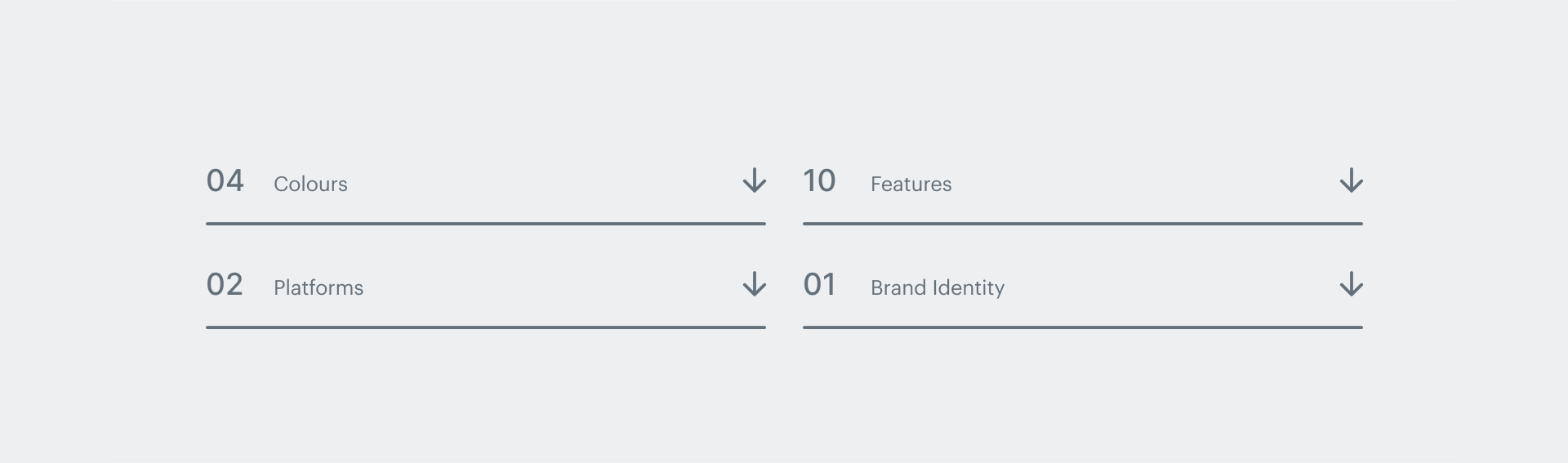Click the divider line under Features
The image size is (1568, 463).
[x=1083, y=223]
